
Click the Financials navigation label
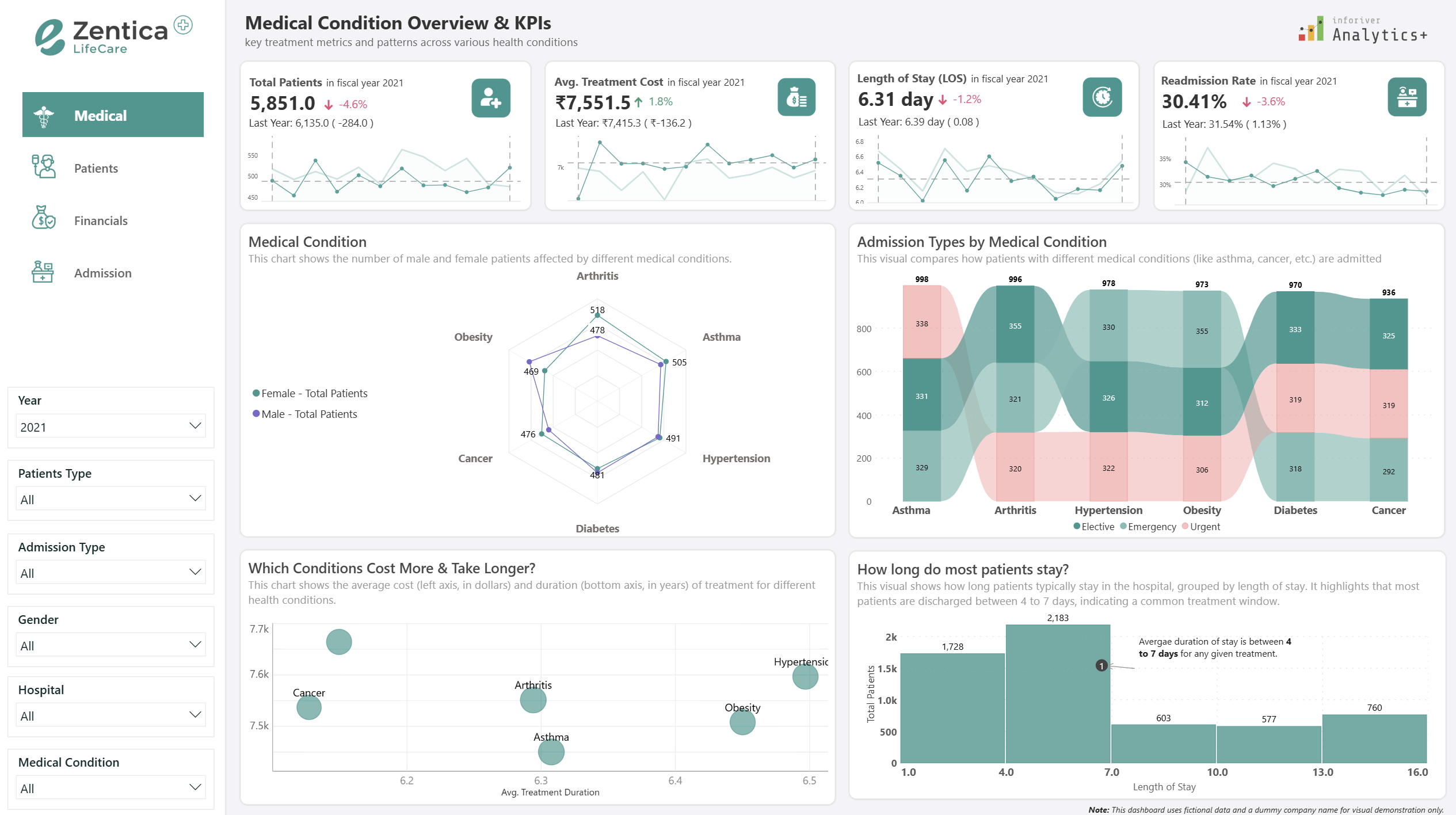pyautogui.click(x=101, y=220)
